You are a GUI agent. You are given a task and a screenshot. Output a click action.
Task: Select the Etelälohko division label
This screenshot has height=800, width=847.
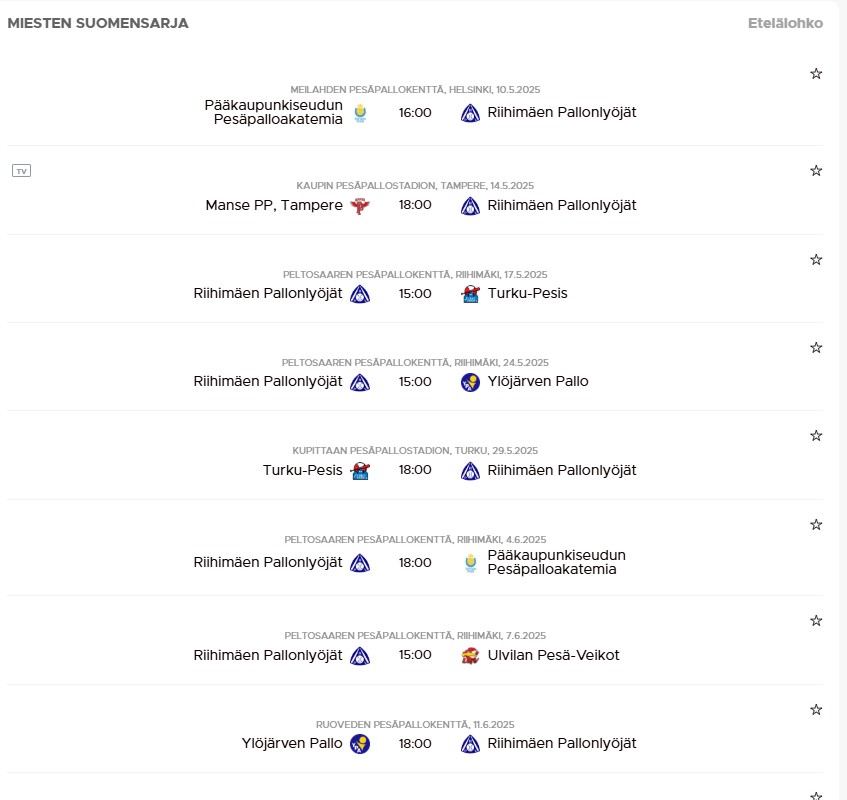[785, 23]
